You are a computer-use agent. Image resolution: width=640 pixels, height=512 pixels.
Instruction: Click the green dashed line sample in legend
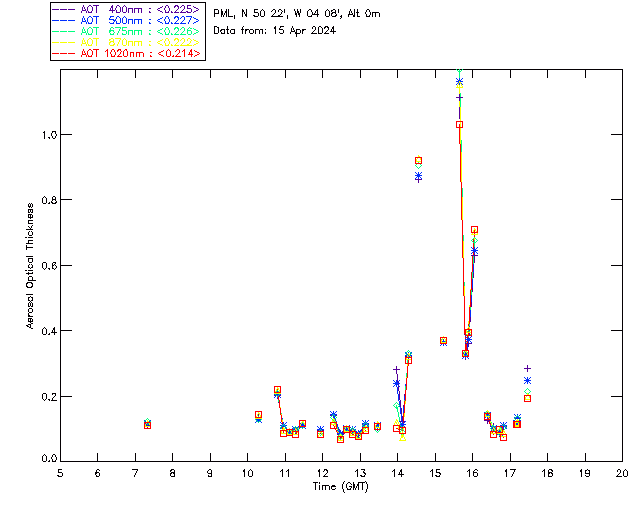point(64,31)
